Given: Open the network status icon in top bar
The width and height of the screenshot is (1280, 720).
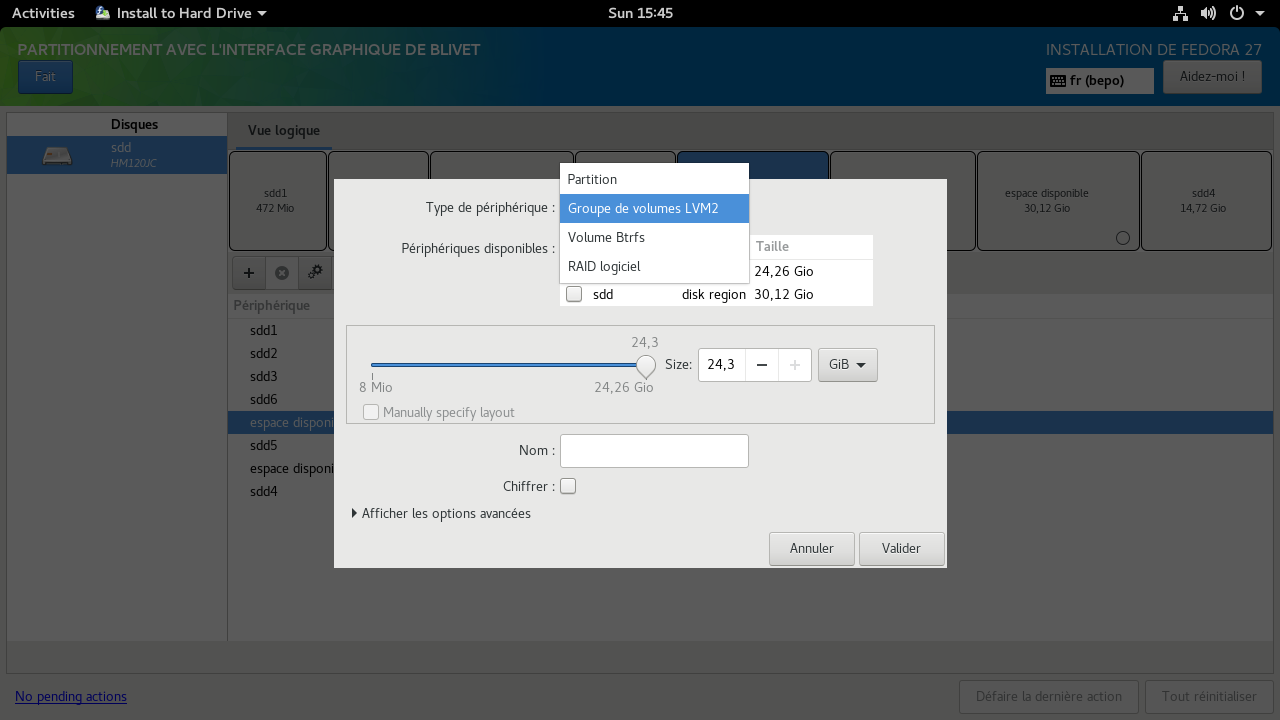Looking at the screenshot, I should pos(1181,13).
